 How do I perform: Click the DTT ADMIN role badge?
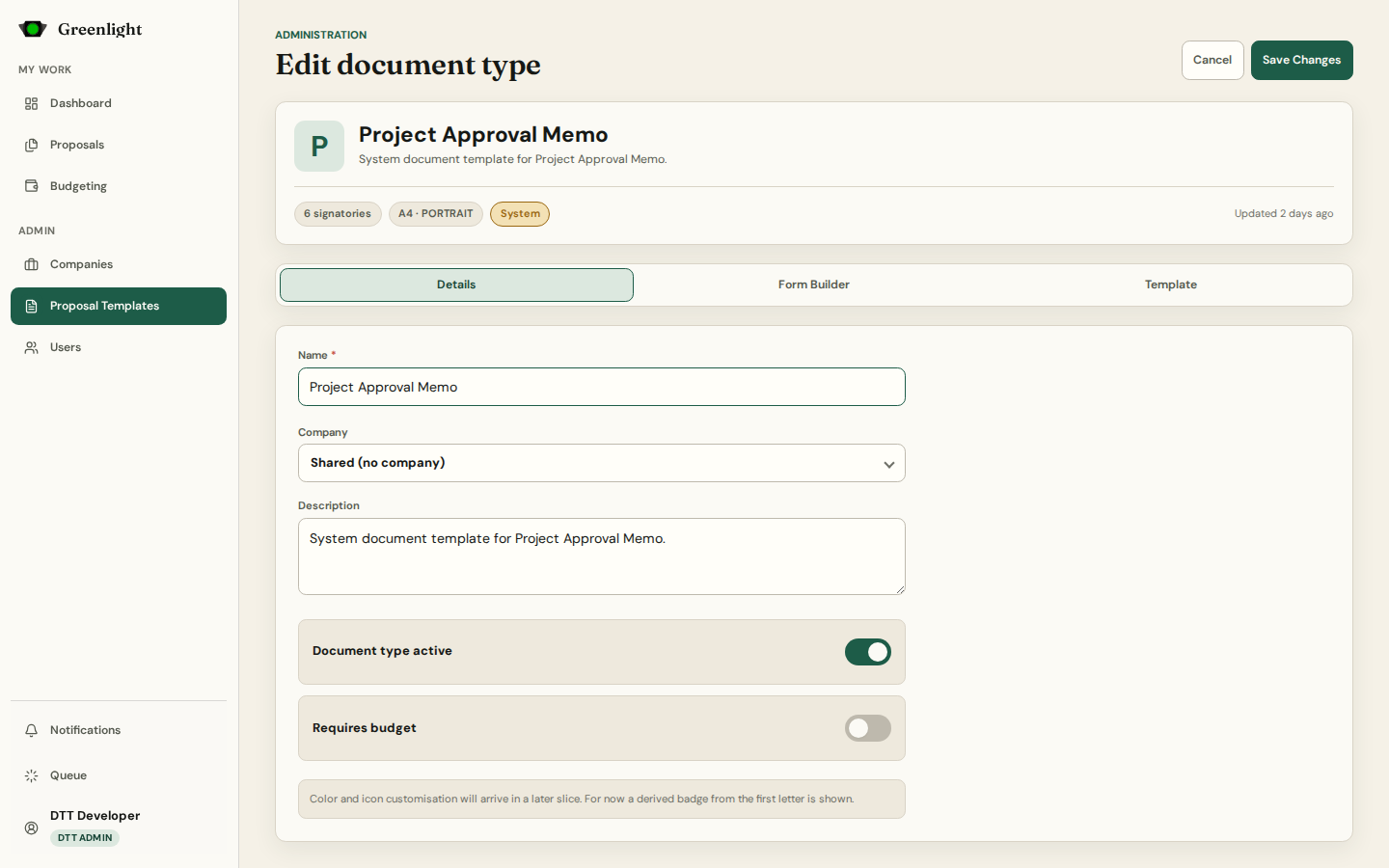click(85, 838)
